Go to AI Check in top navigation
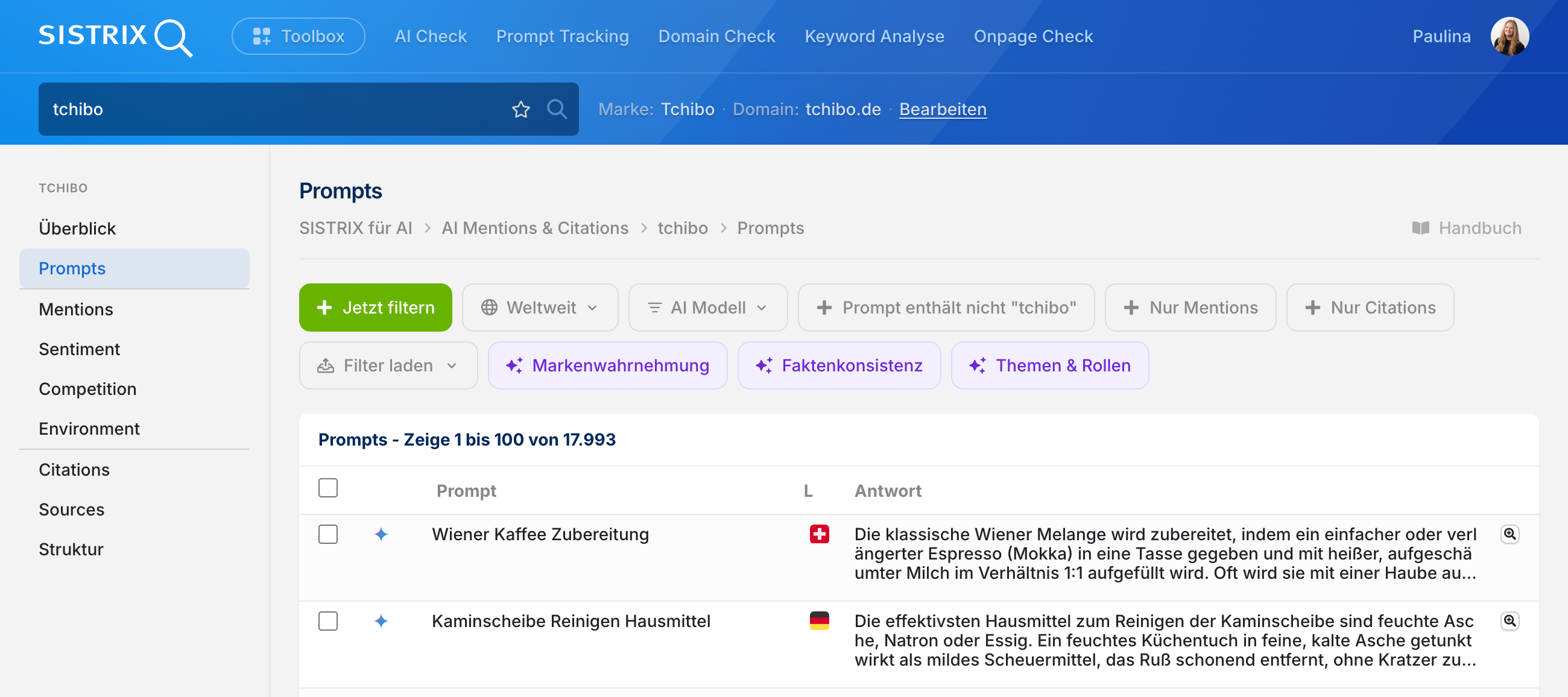 tap(431, 37)
